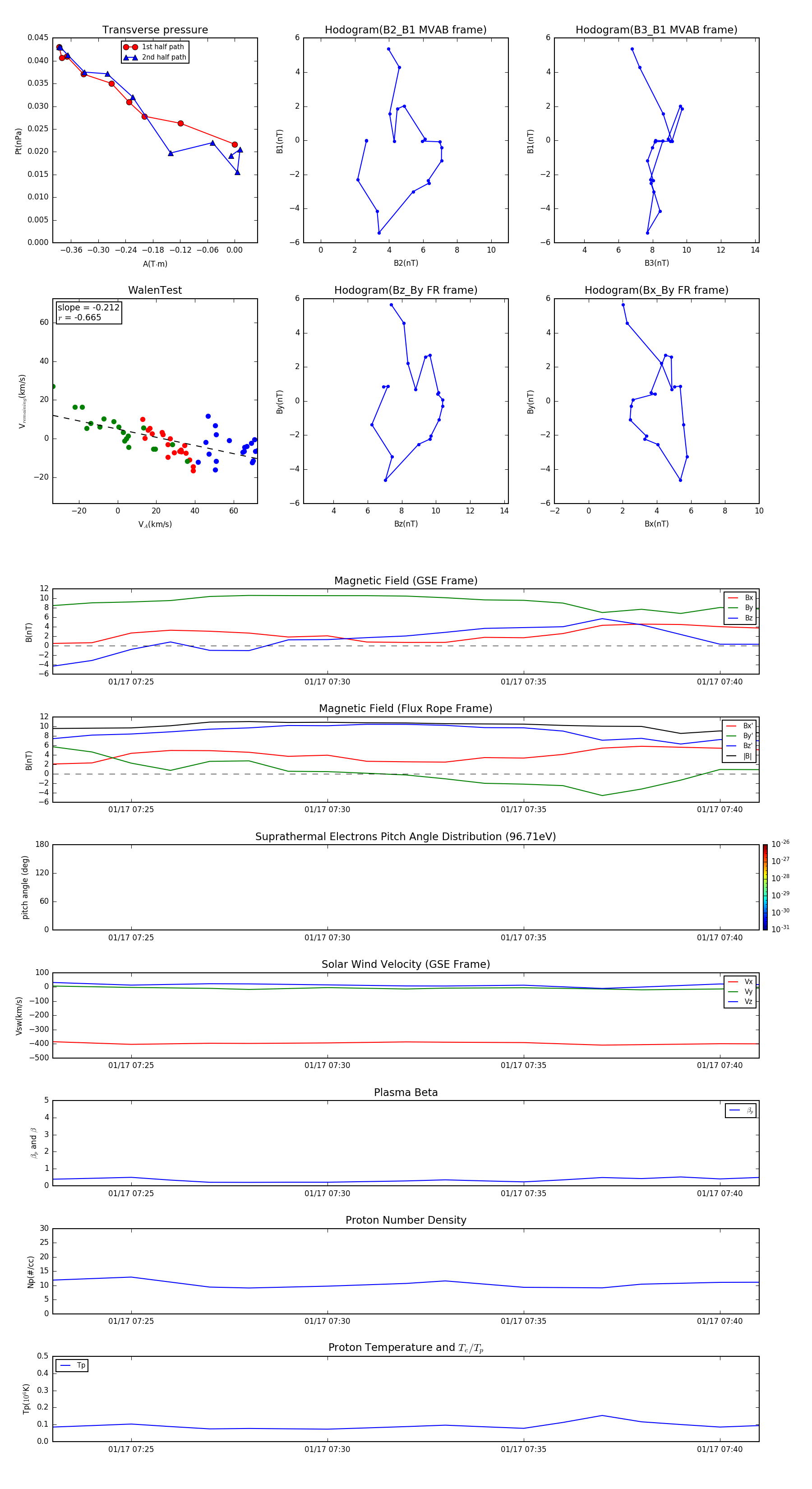Click the 'B3(nT)' x-axis label
This screenshot has width=812, height=1489.
pyautogui.click(x=656, y=263)
